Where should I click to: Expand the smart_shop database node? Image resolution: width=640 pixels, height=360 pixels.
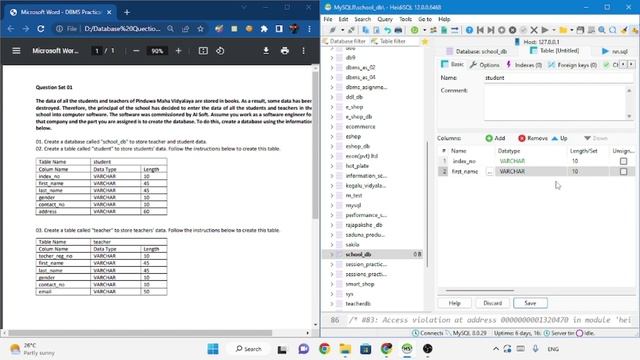pyautogui.click(x=332, y=284)
